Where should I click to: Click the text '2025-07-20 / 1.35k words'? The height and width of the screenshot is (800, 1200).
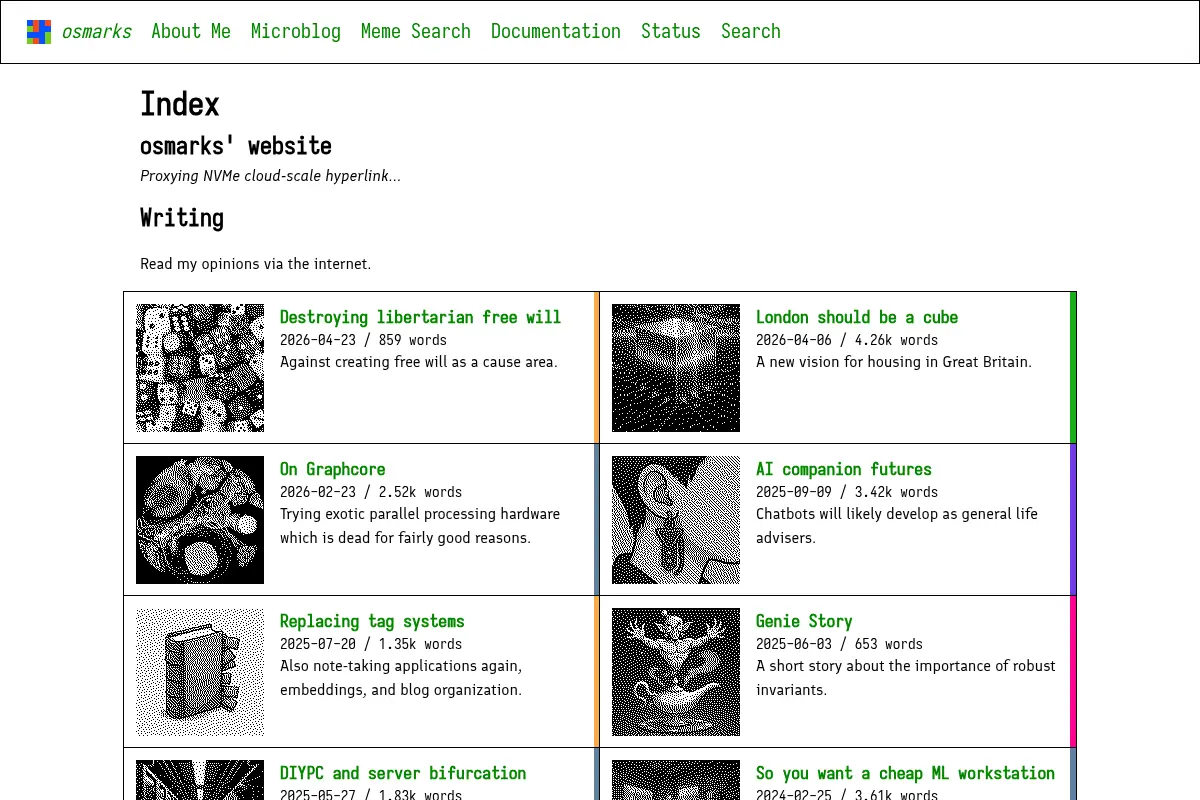[371, 644]
